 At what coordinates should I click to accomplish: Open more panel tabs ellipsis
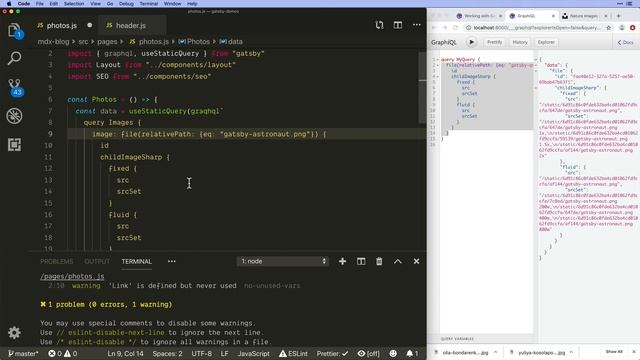click(x=172, y=261)
